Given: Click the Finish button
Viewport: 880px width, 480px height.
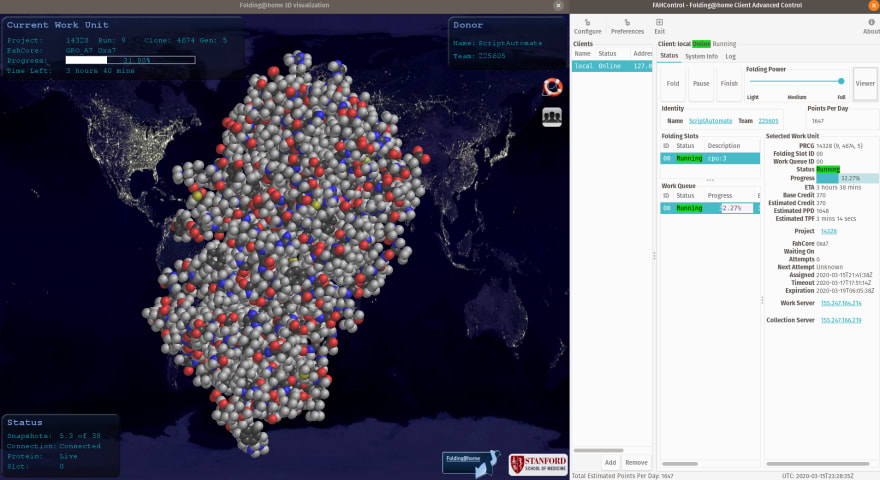Looking at the screenshot, I should tap(729, 84).
